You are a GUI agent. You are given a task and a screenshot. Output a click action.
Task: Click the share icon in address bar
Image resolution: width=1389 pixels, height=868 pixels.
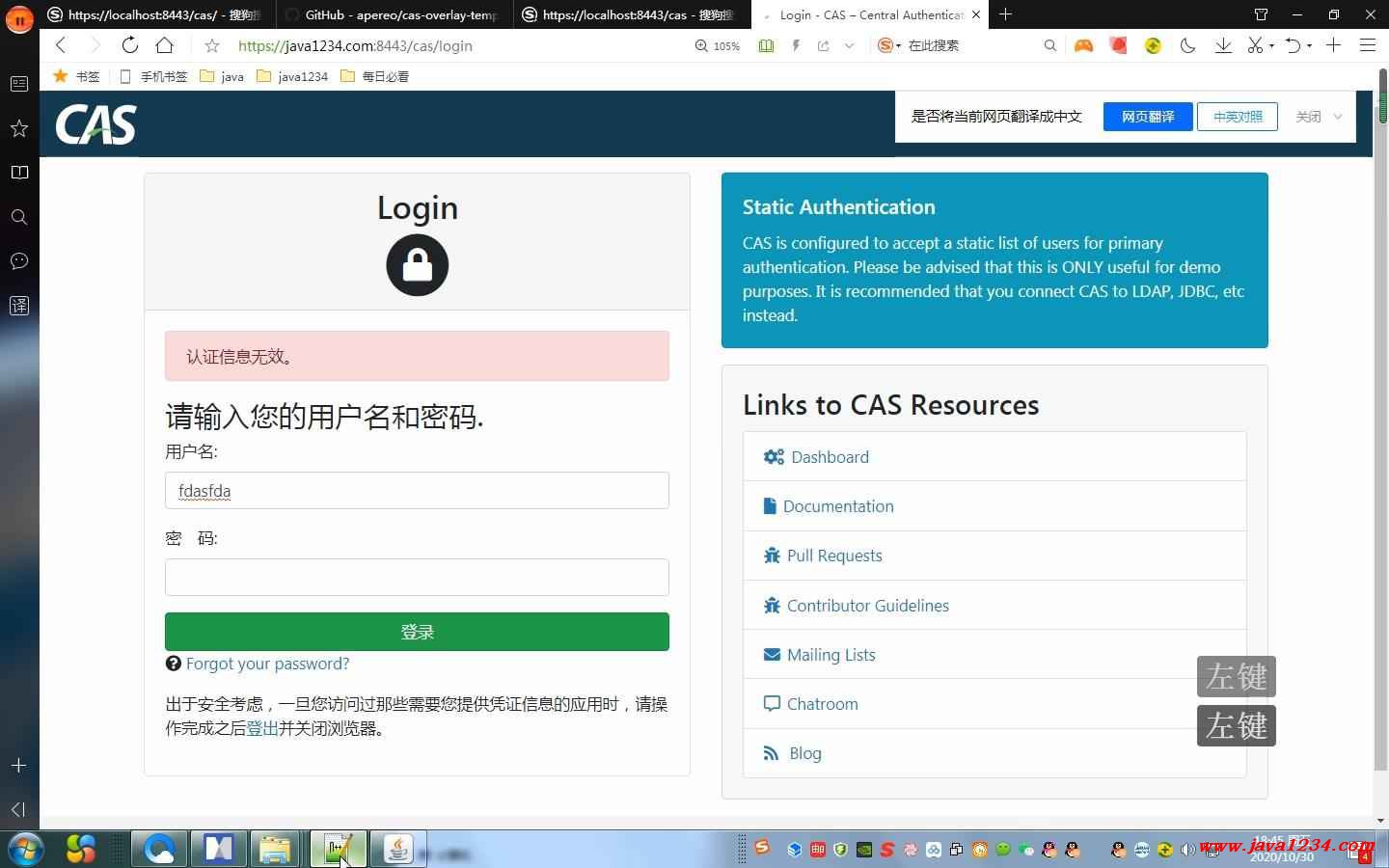[823, 45]
